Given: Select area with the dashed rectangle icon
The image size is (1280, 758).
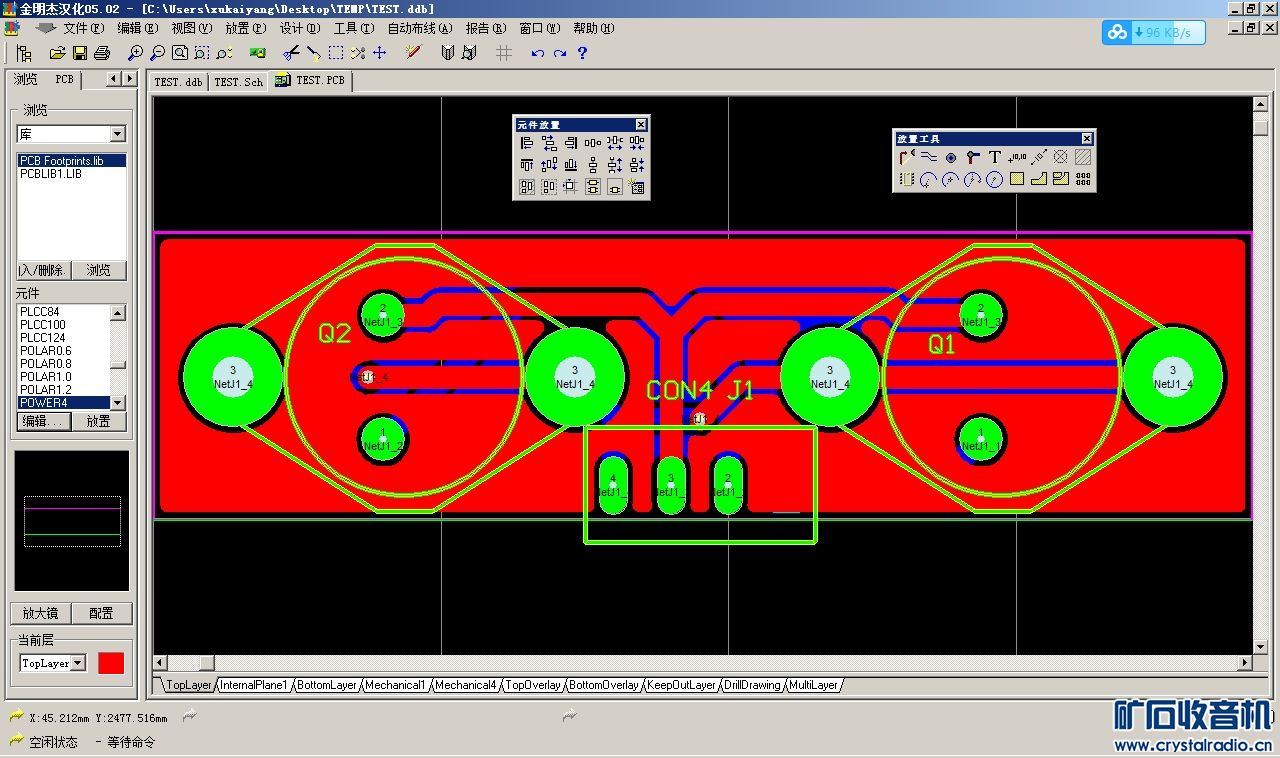Looking at the screenshot, I should coord(336,53).
